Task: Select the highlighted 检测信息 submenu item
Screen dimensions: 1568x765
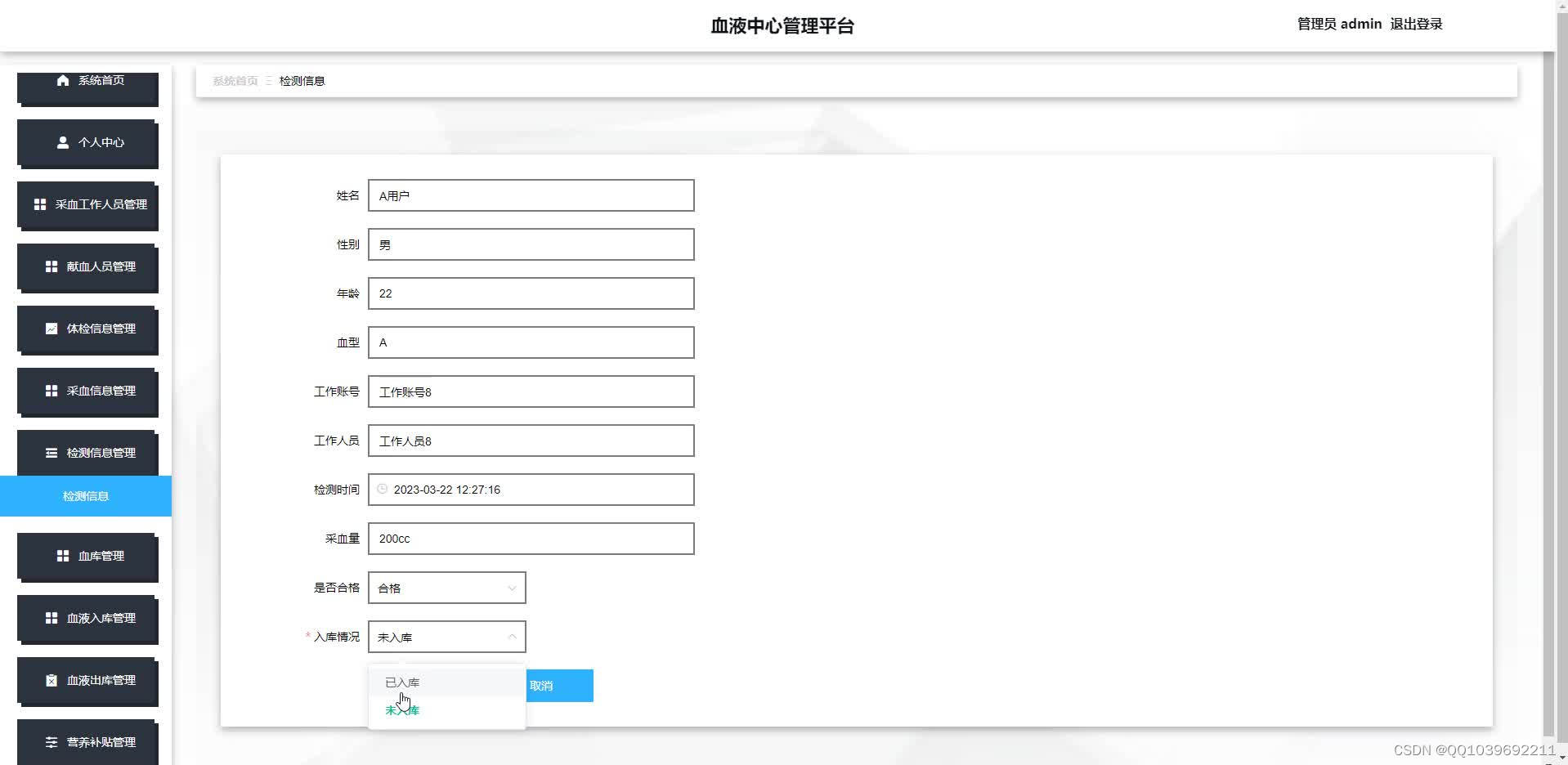Action: click(x=86, y=496)
